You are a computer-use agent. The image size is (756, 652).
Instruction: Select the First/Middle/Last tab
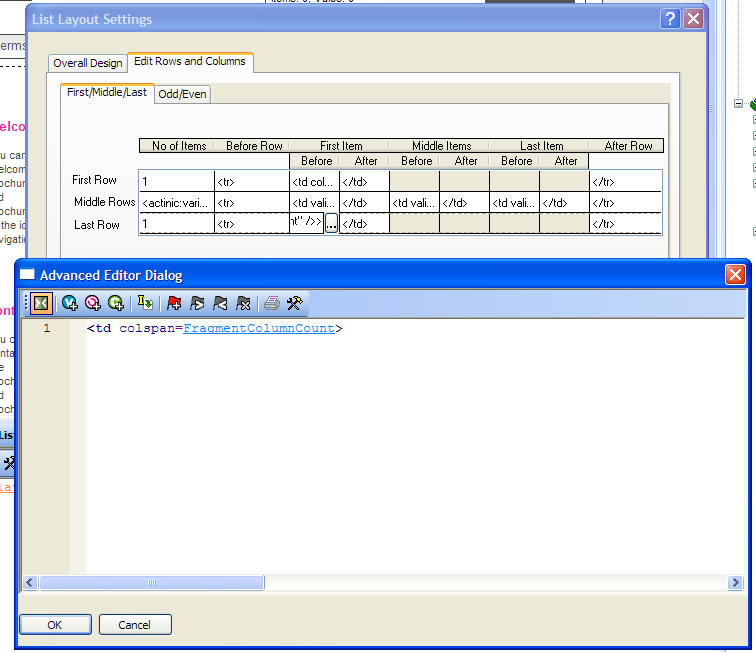point(107,92)
